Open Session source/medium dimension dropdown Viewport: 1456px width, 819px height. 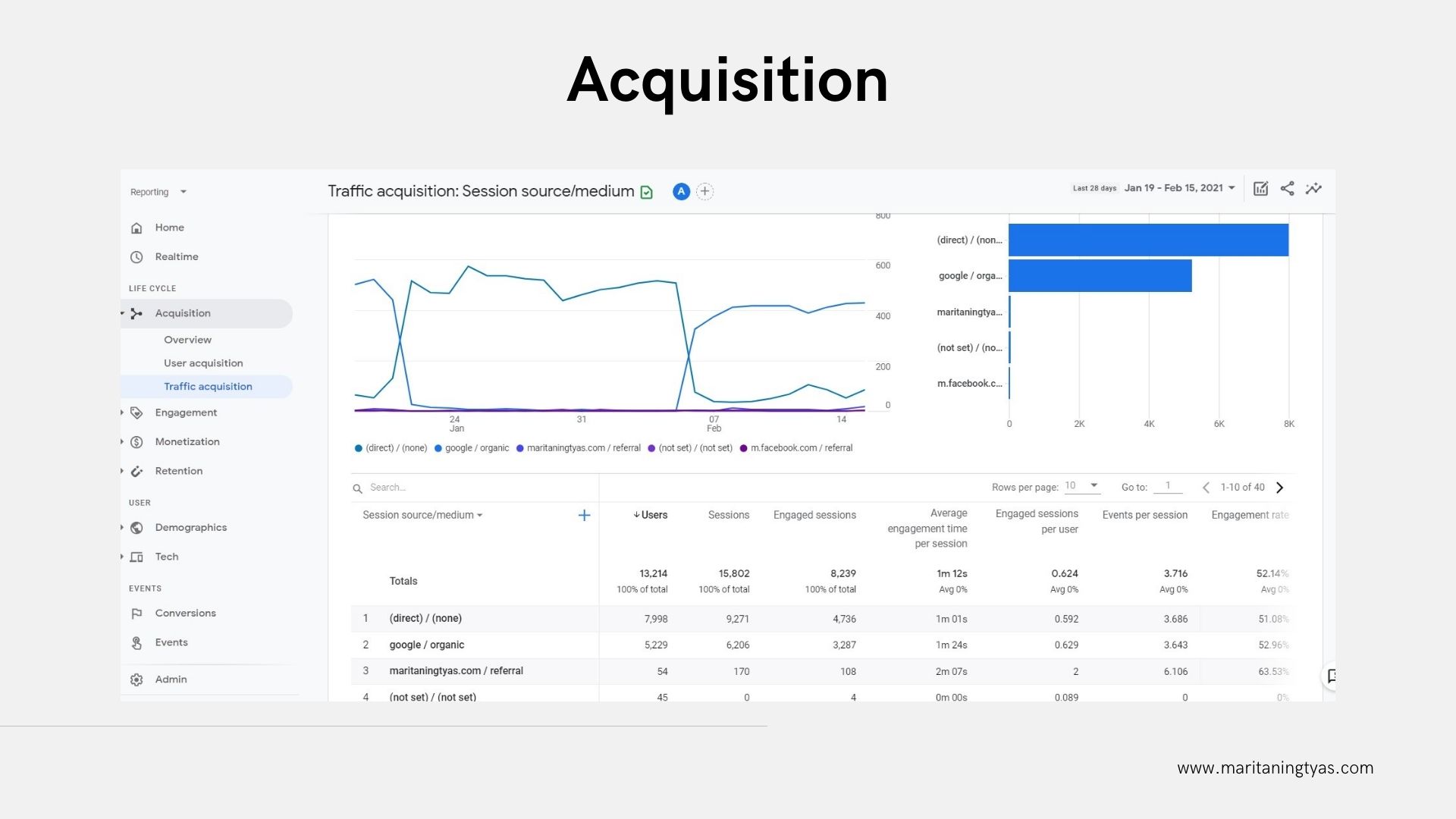422,516
